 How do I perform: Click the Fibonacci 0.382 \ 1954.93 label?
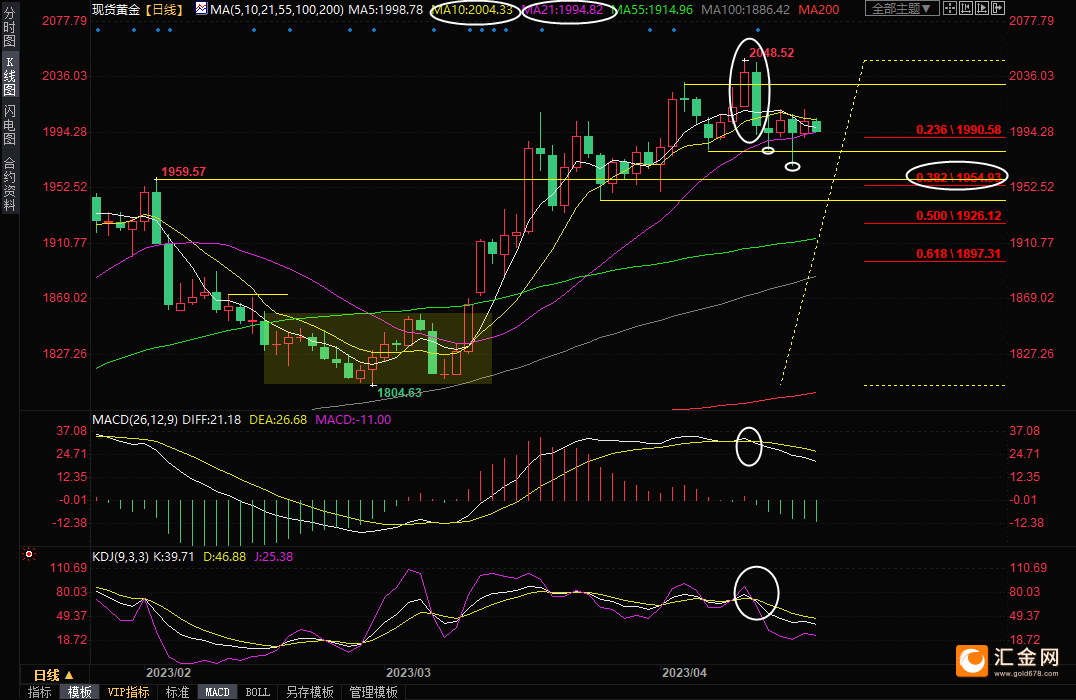coord(959,177)
